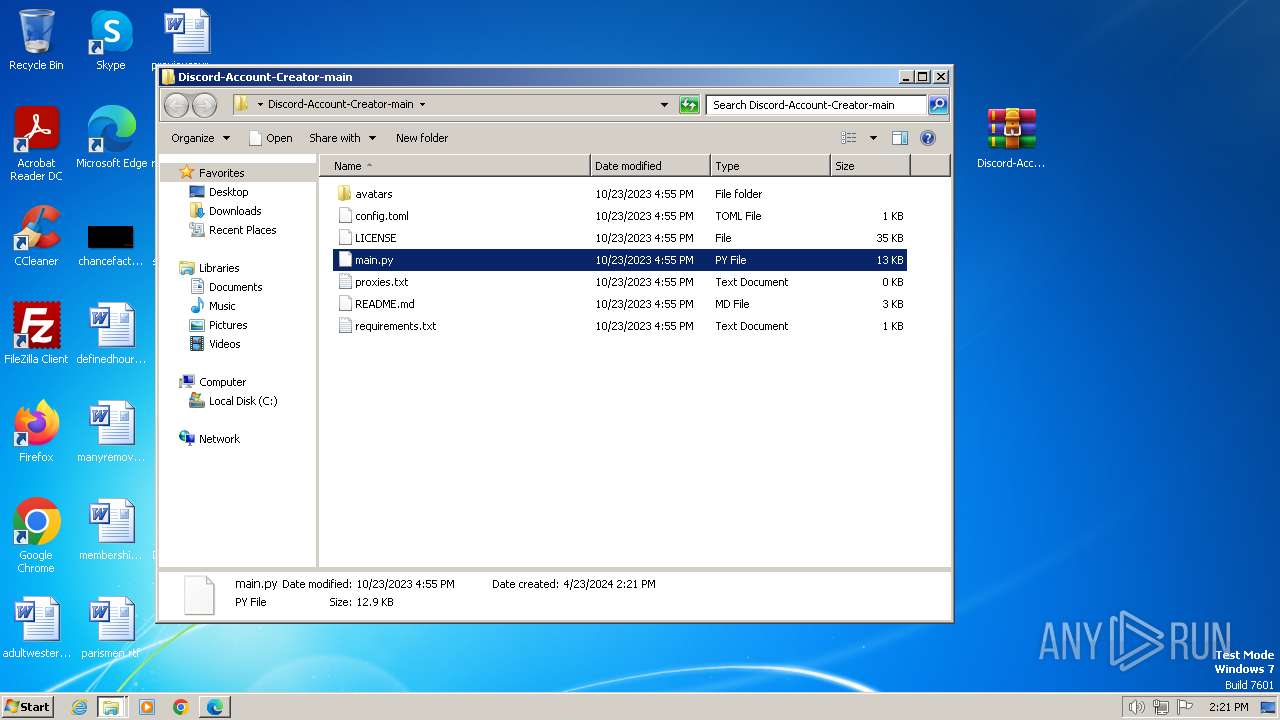1280x720 pixels.
Task: Click the green refresh button by address bar
Action: point(689,104)
